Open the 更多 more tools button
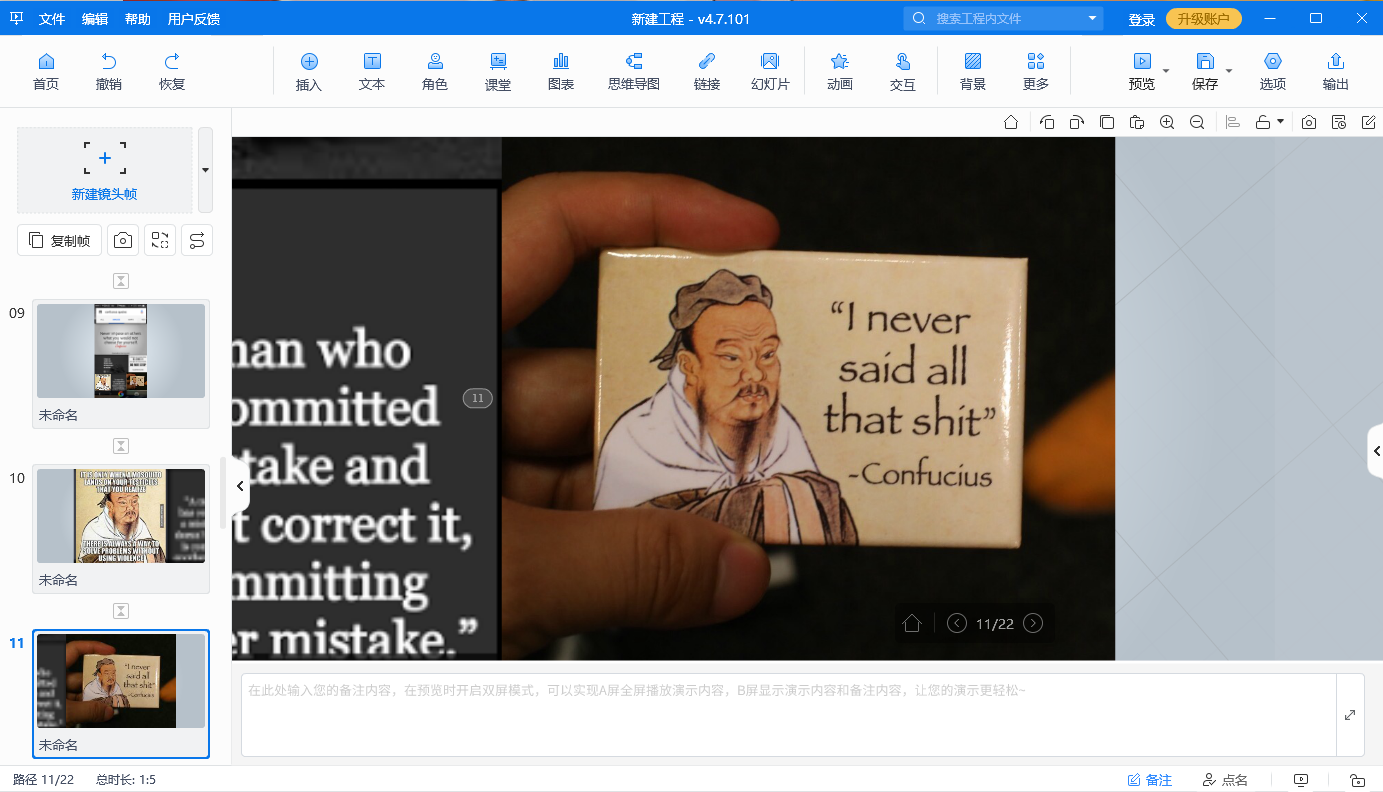The image size is (1383, 792). (x=1036, y=71)
